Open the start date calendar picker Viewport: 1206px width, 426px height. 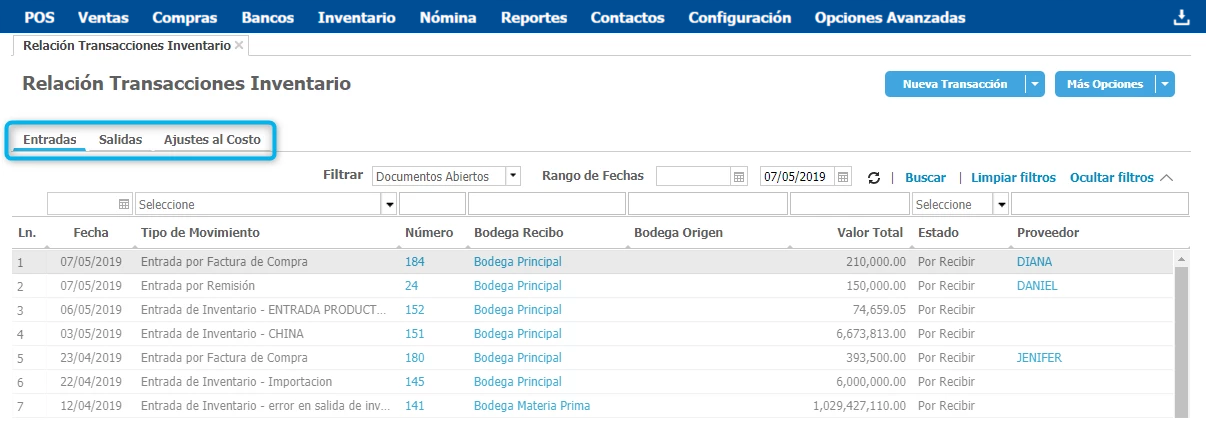click(x=739, y=177)
